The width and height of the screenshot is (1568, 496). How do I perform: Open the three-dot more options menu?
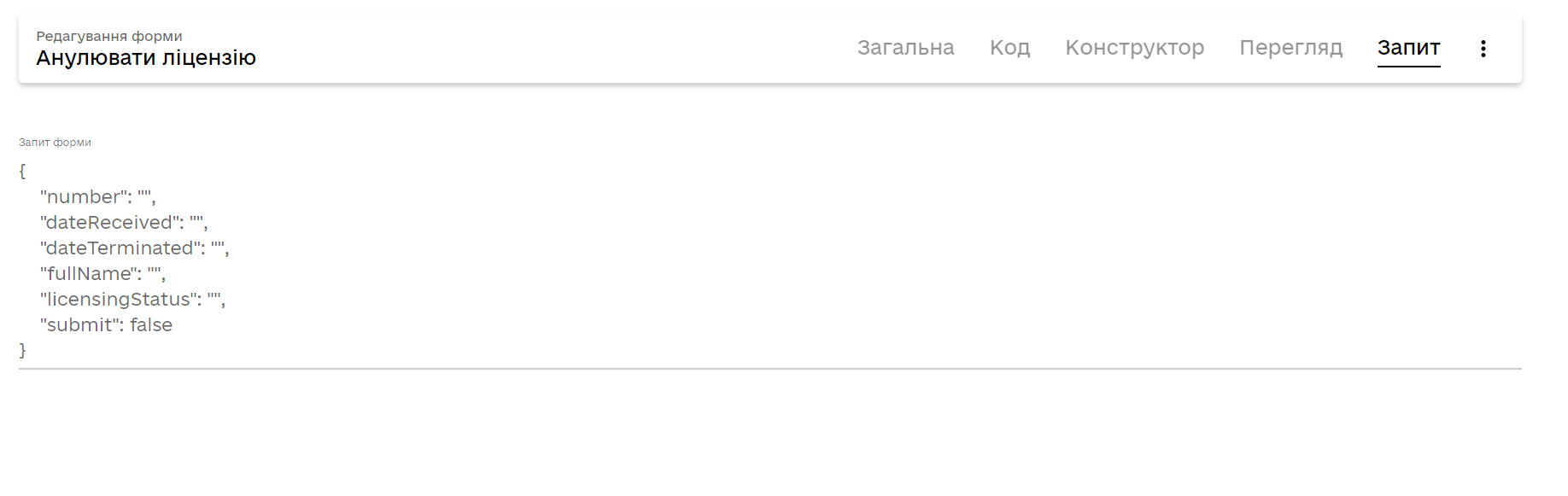1483,49
